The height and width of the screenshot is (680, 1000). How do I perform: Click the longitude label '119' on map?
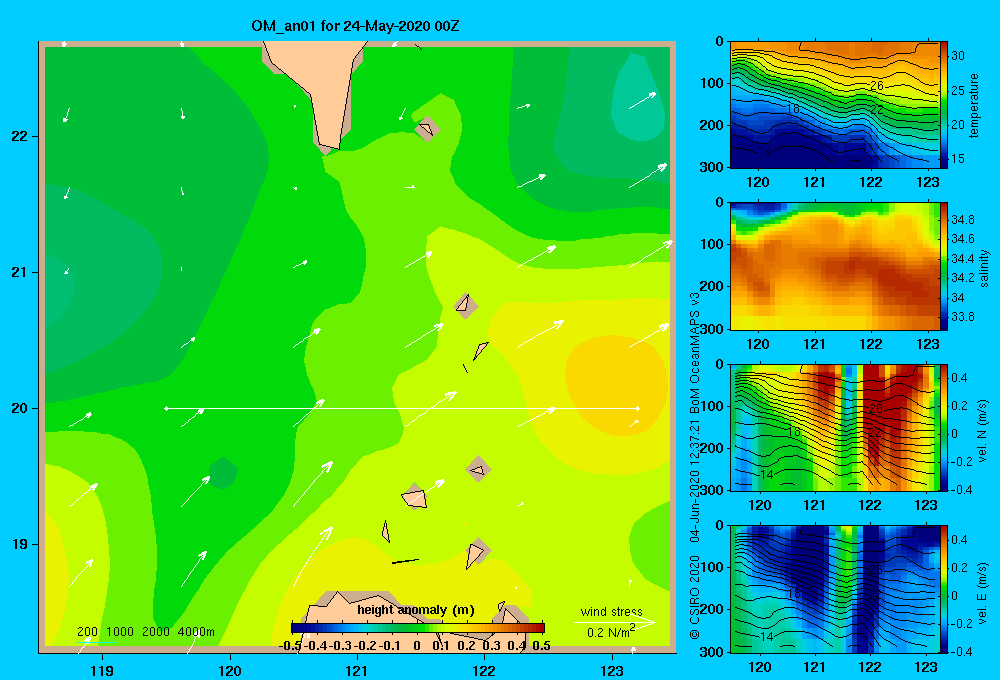point(102,670)
